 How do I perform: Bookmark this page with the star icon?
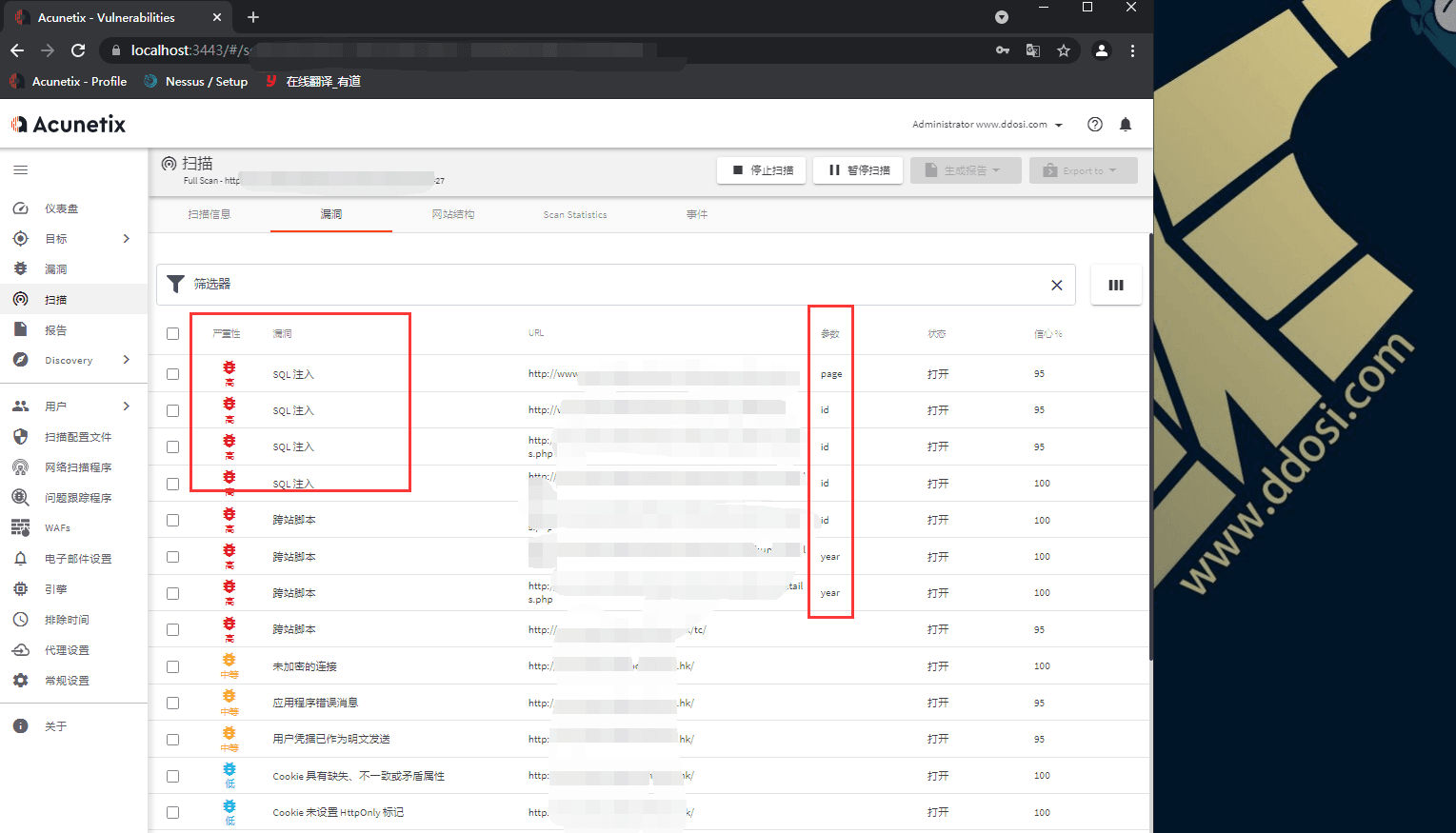pos(1064,50)
